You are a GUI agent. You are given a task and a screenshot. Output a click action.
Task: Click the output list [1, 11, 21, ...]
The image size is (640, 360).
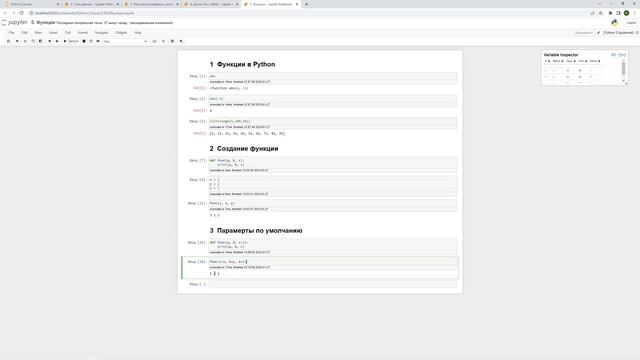point(247,133)
